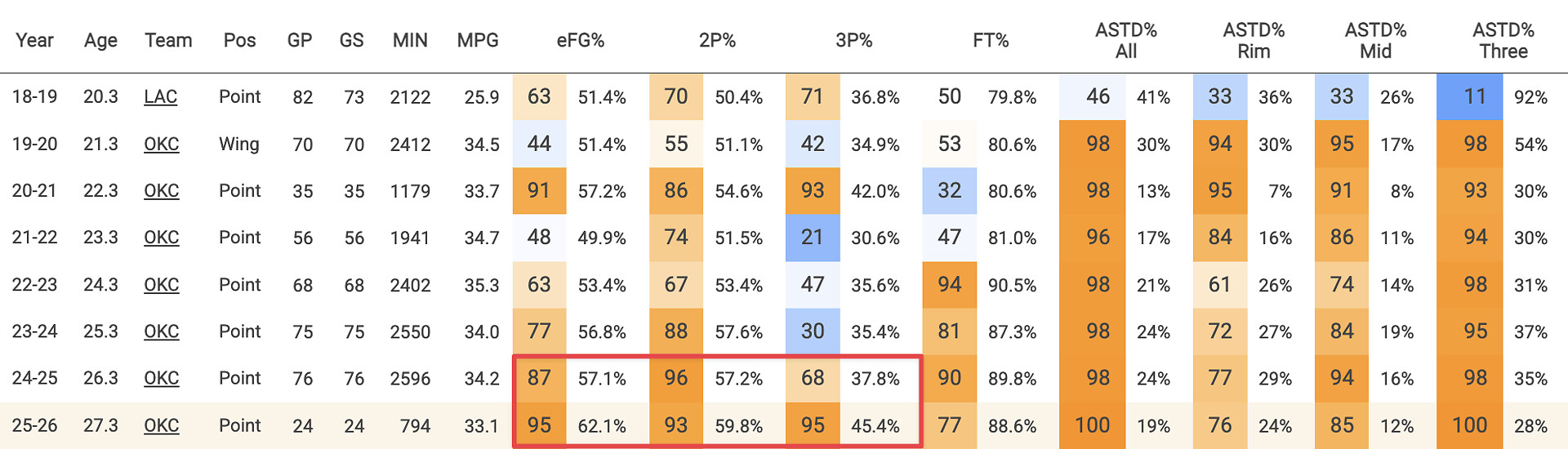The image size is (1568, 449).
Task: Click the ASTD% Three column header
Action: click(1503, 41)
